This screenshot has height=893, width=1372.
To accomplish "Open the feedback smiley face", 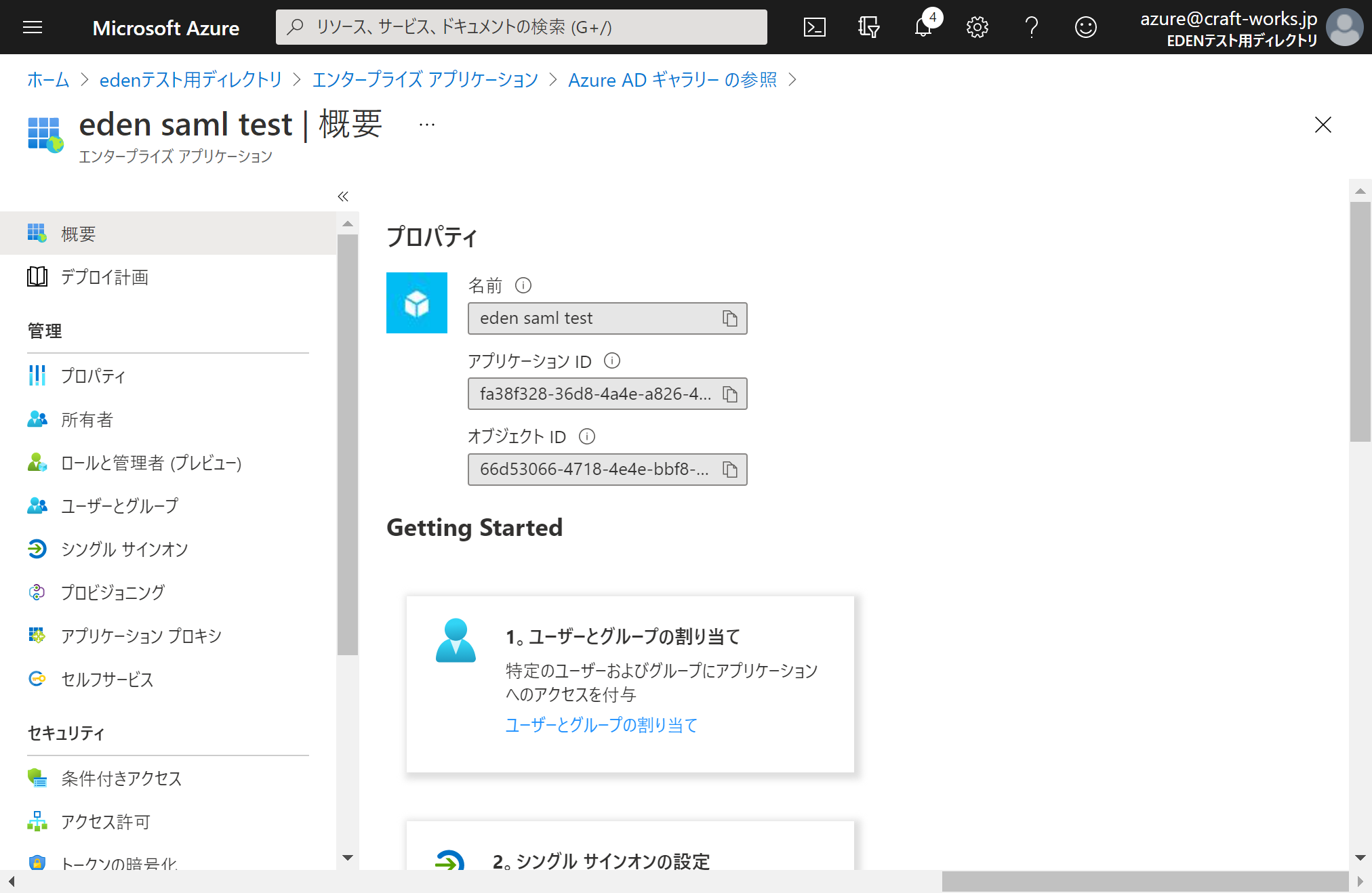I will point(1085,27).
